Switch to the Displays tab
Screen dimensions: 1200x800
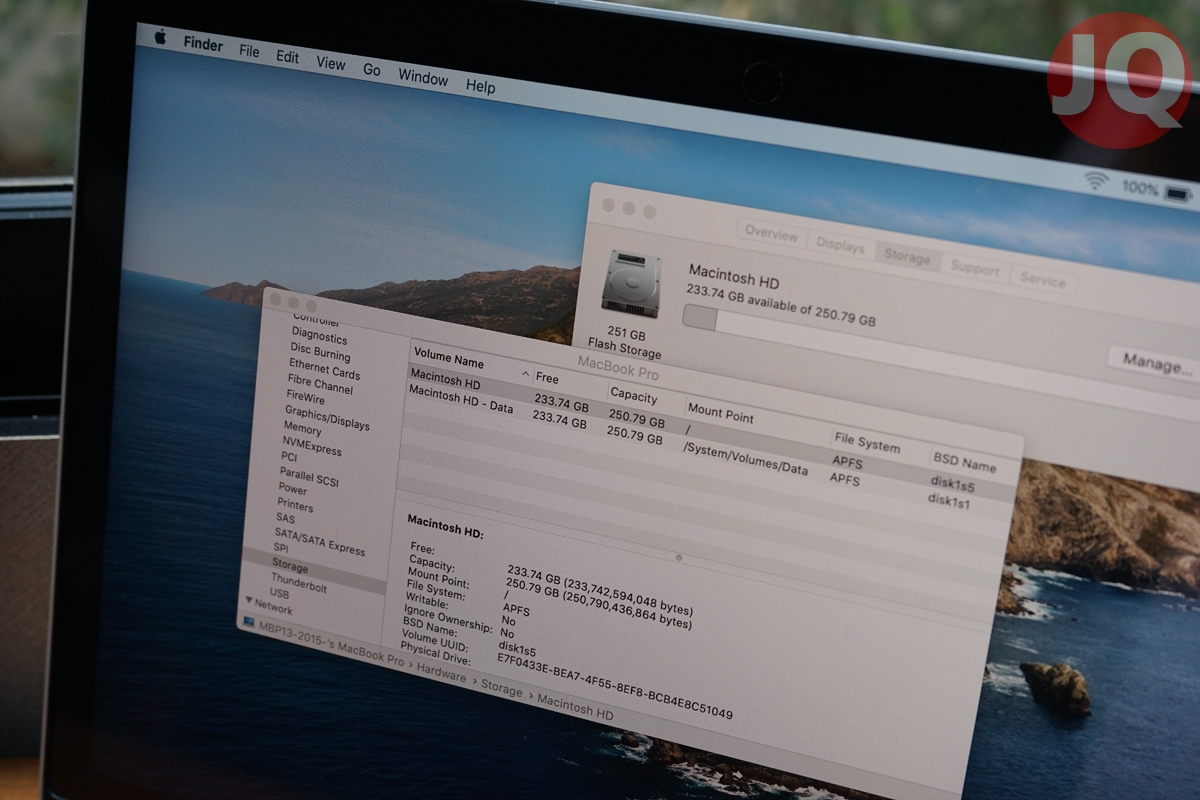click(x=840, y=245)
